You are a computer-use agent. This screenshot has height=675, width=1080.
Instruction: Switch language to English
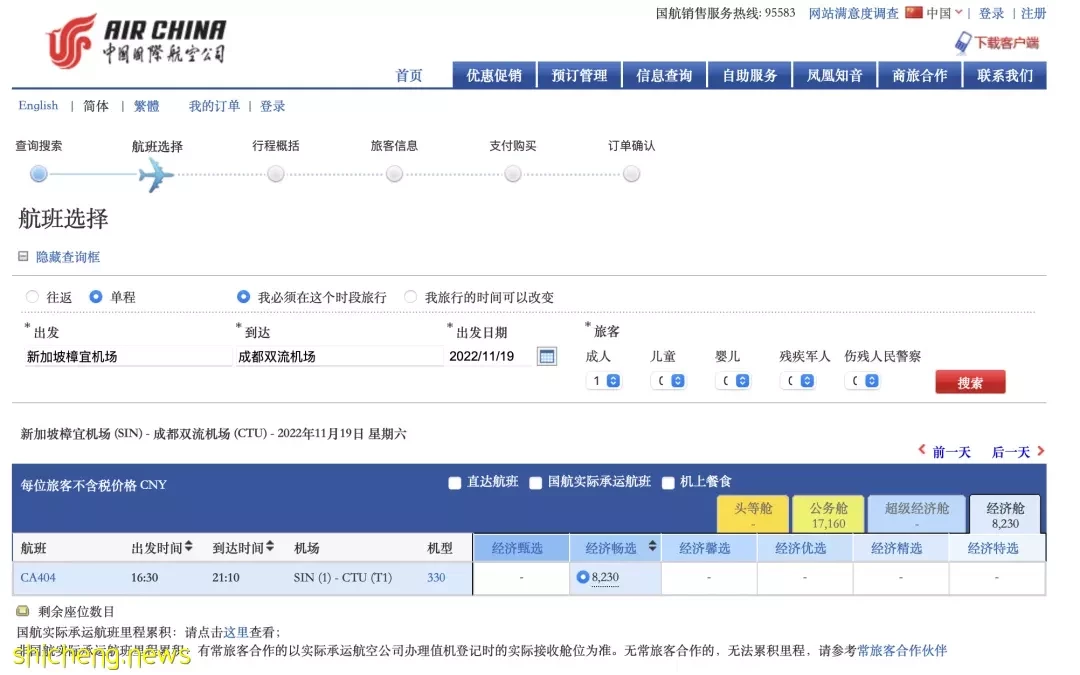(x=38, y=105)
